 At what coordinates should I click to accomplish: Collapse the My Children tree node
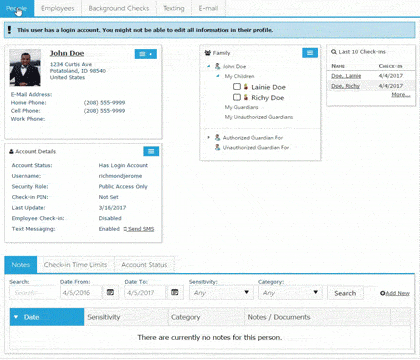pos(218,76)
